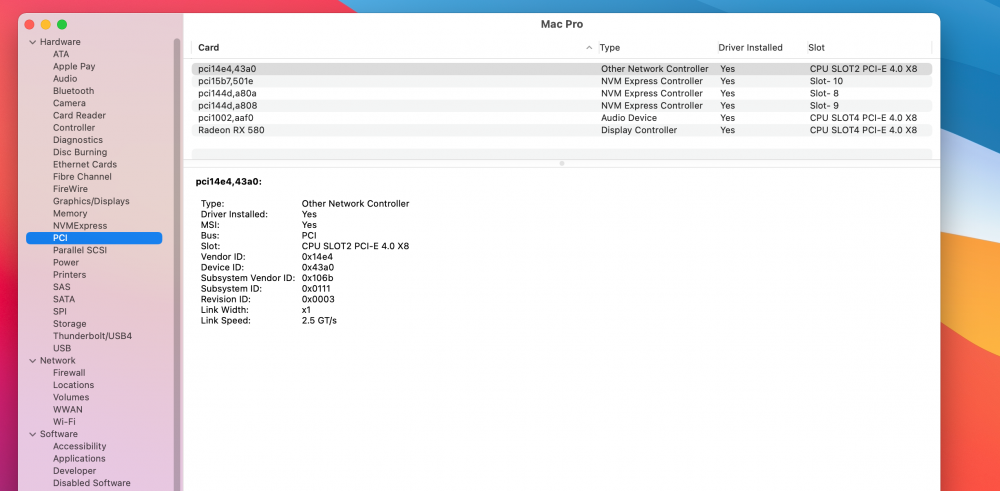The height and width of the screenshot is (491, 1000).
Task: Open NVMExpress in the sidebar
Action: point(80,226)
